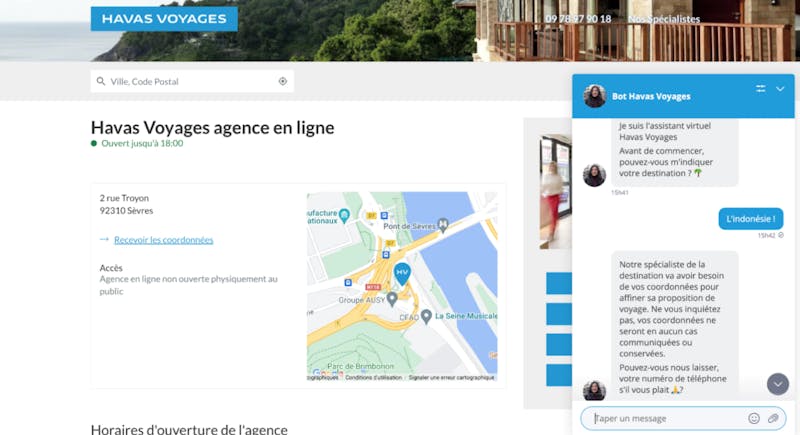
Task: Click the arrow icon before Recevoir les coordonnées
Action: [x=104, y=239]
